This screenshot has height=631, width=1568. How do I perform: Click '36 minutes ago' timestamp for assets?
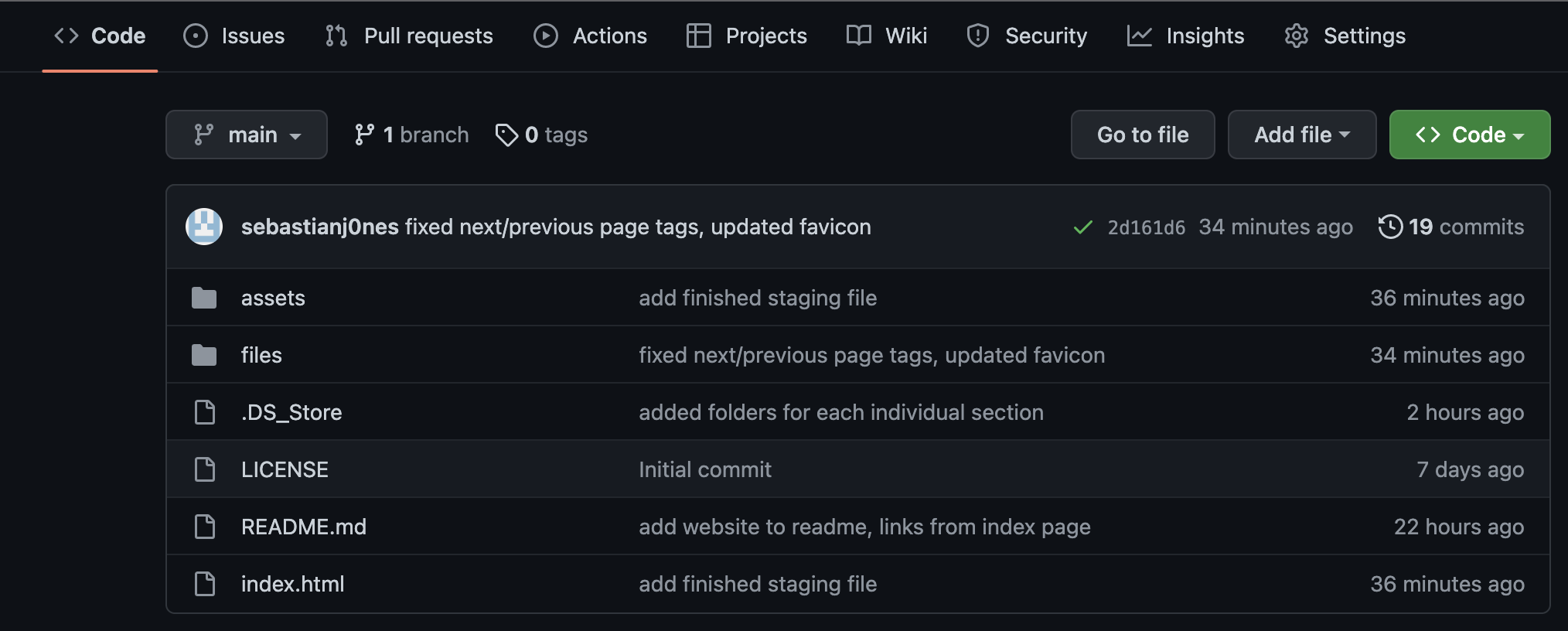(x=1447, y=298)
